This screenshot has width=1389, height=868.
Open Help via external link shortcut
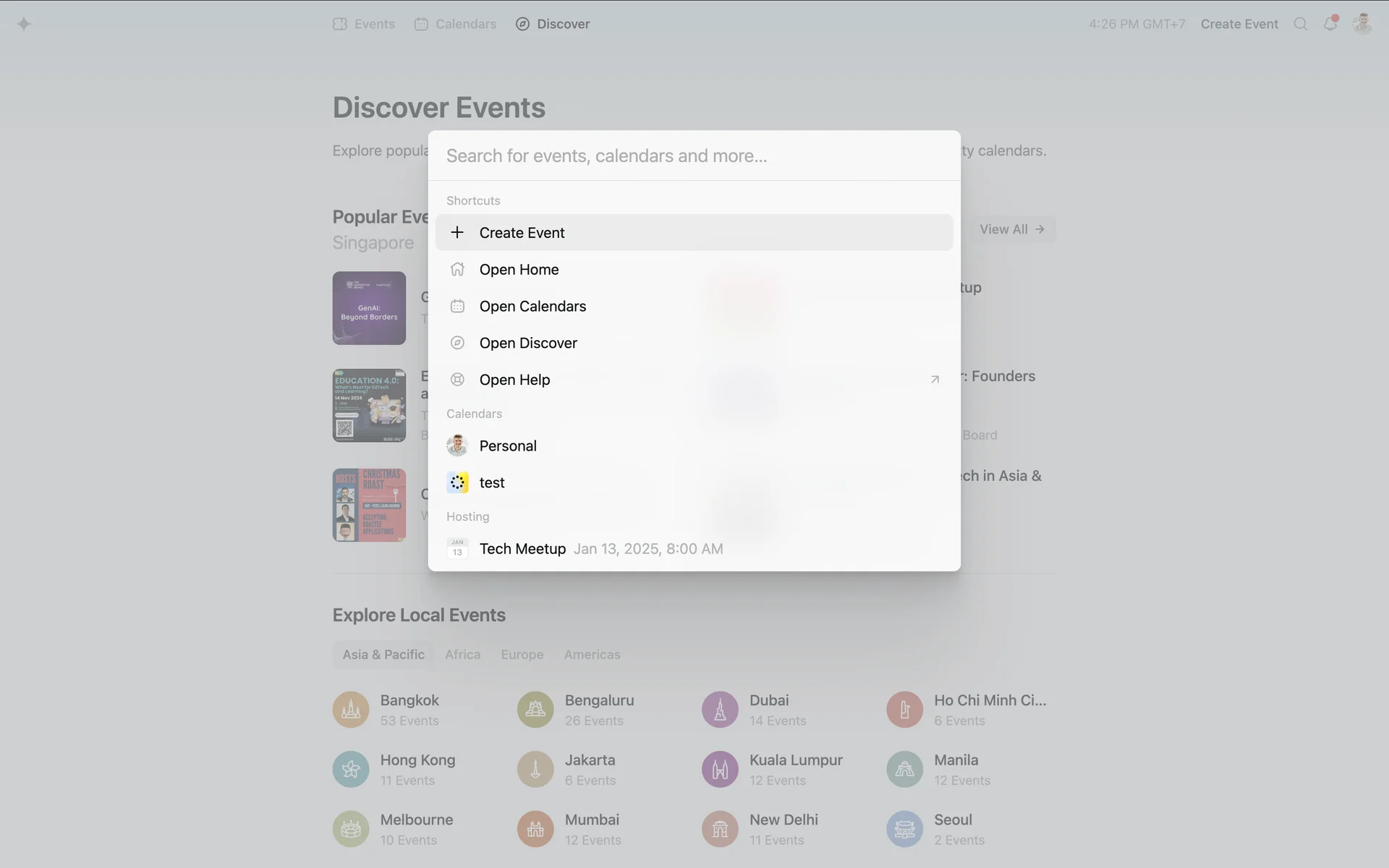pos(514,380)
